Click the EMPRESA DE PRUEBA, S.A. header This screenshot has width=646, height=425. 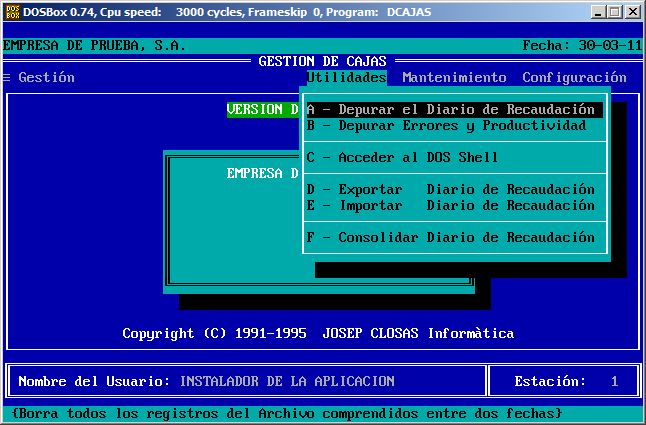click(x=94, y=45)
